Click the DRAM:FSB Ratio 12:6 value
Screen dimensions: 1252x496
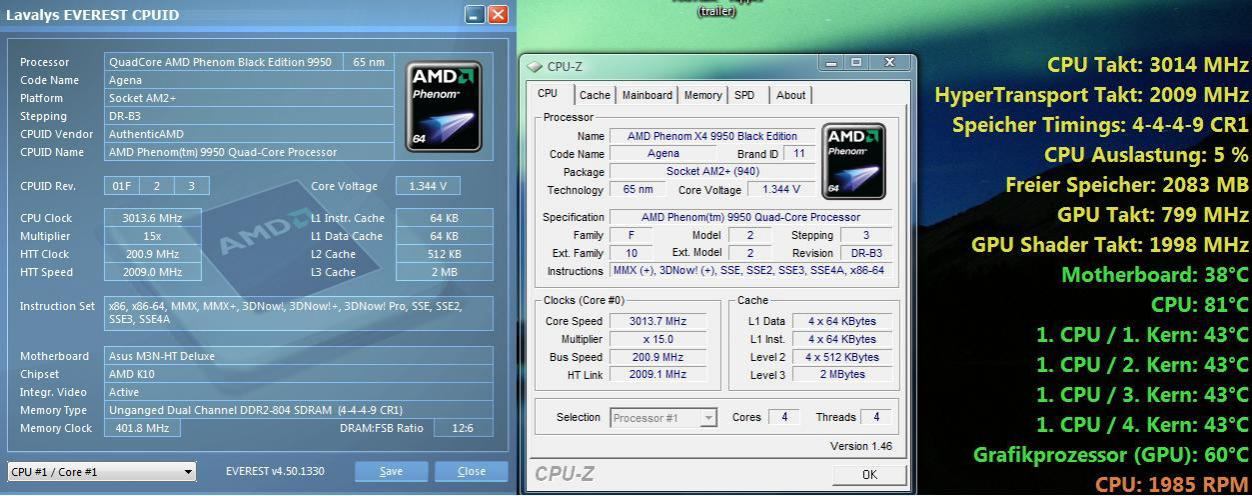463,428
